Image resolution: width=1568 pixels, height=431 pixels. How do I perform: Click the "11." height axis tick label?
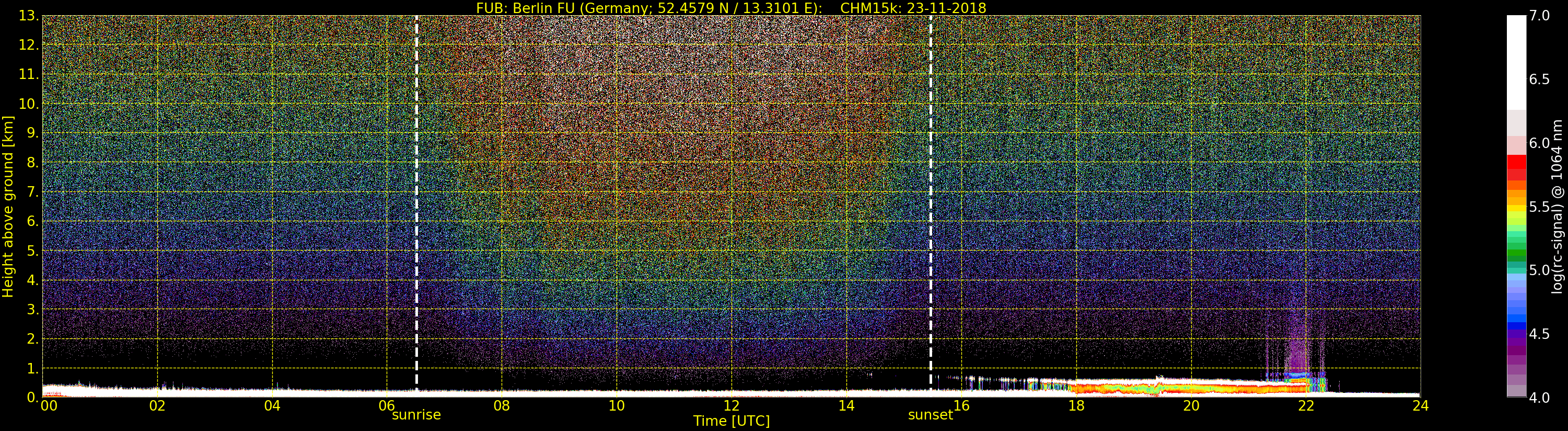click(29, 74)
